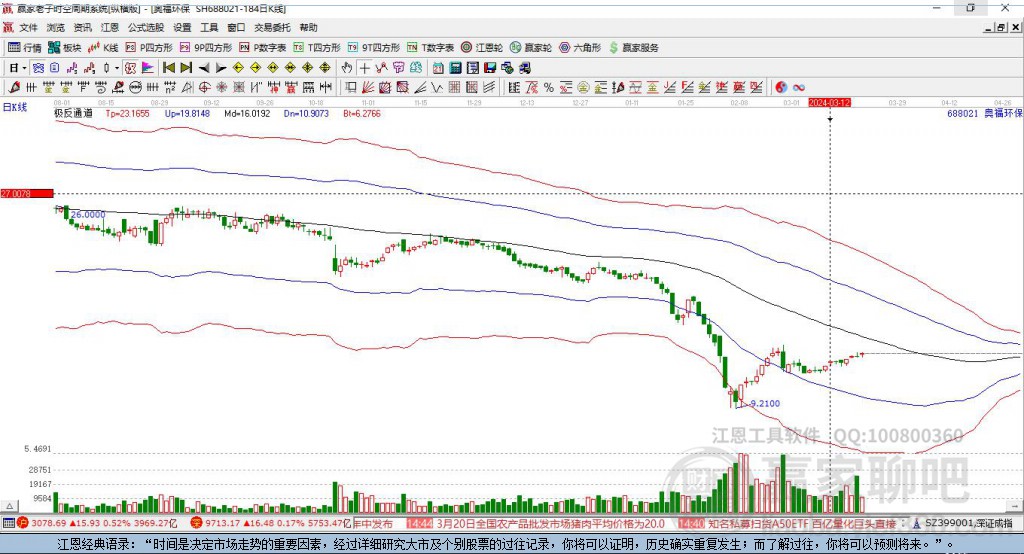This screenshot has width=1024, height=554.
Task: Switch to 行情 quotes view
Action: point(25,48)
